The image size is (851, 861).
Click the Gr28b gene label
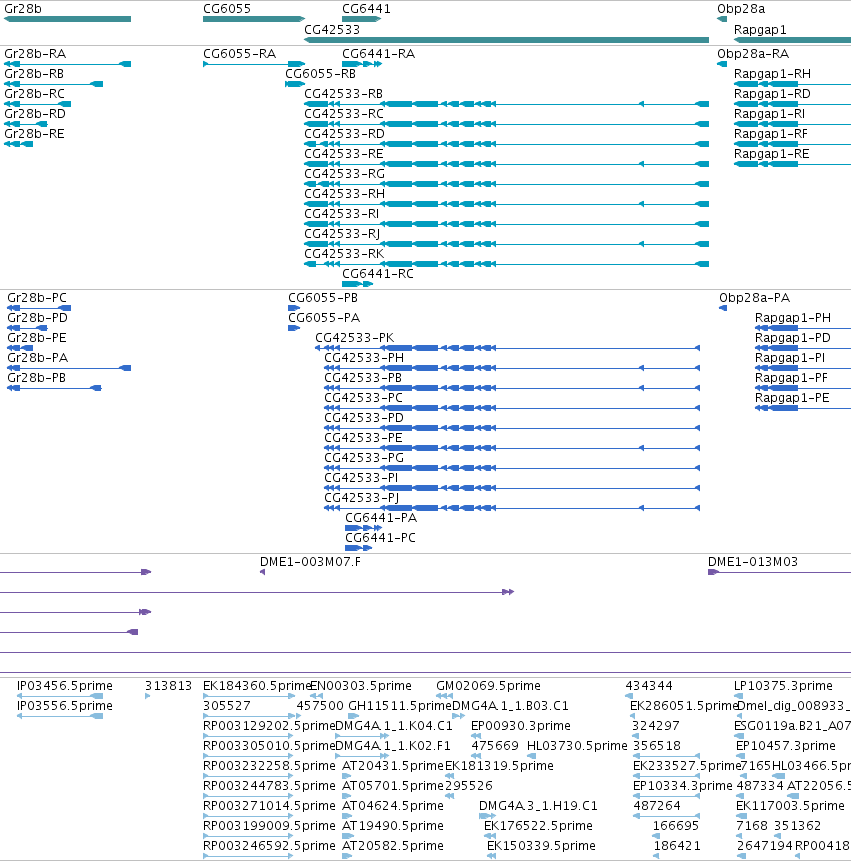click(23, 9)
